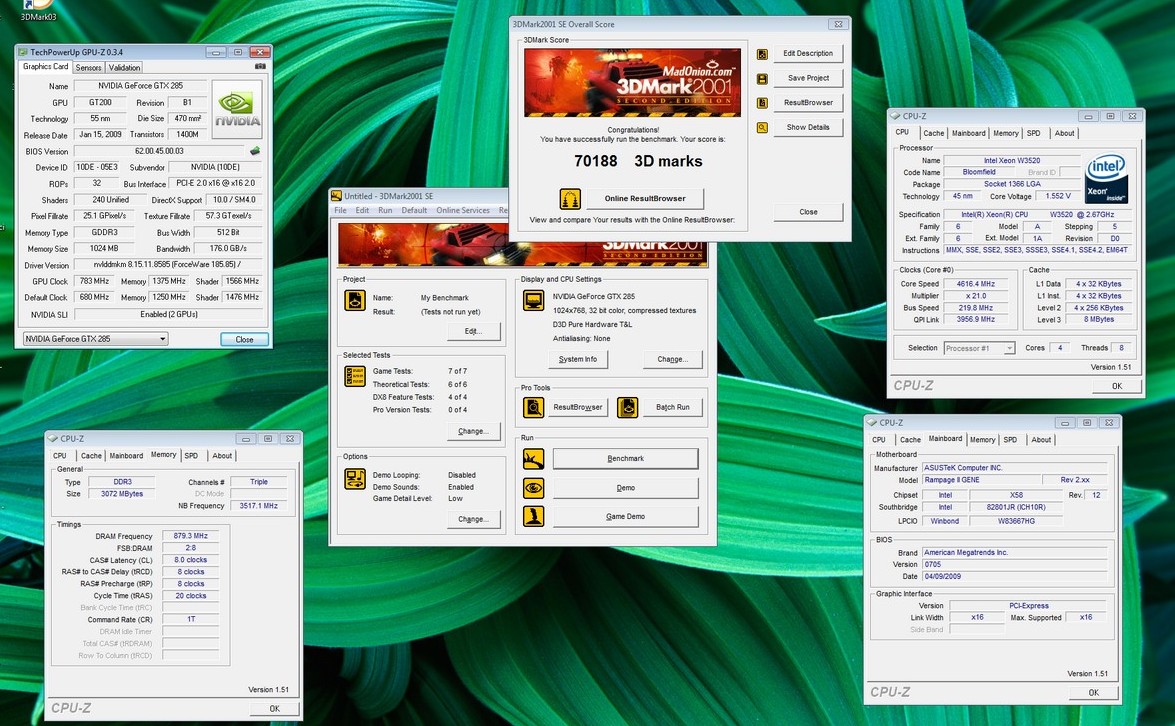Click the Pro Tools ResultBrowser icon
This screenshot has height=726, width=1175.
coord(534,408)
